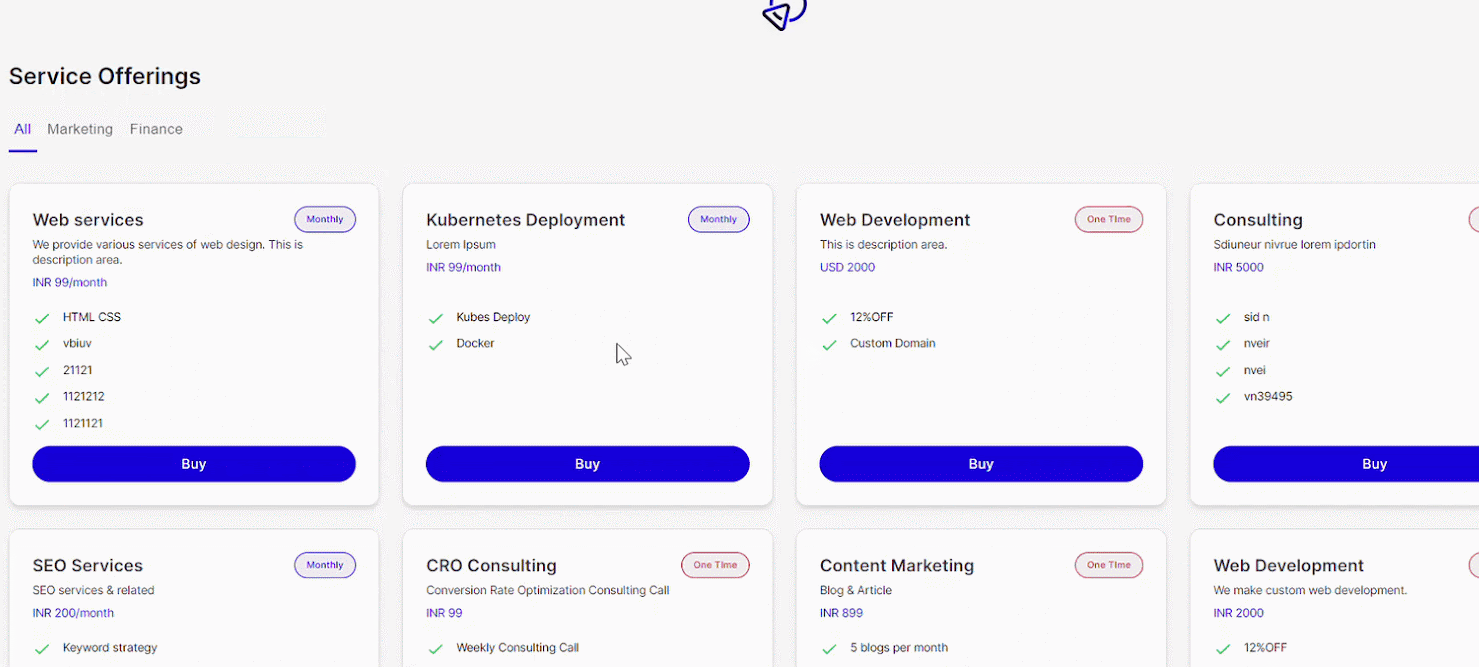Click the Service Offerings heading
The image size is (1479, 667).
[104, 76]
